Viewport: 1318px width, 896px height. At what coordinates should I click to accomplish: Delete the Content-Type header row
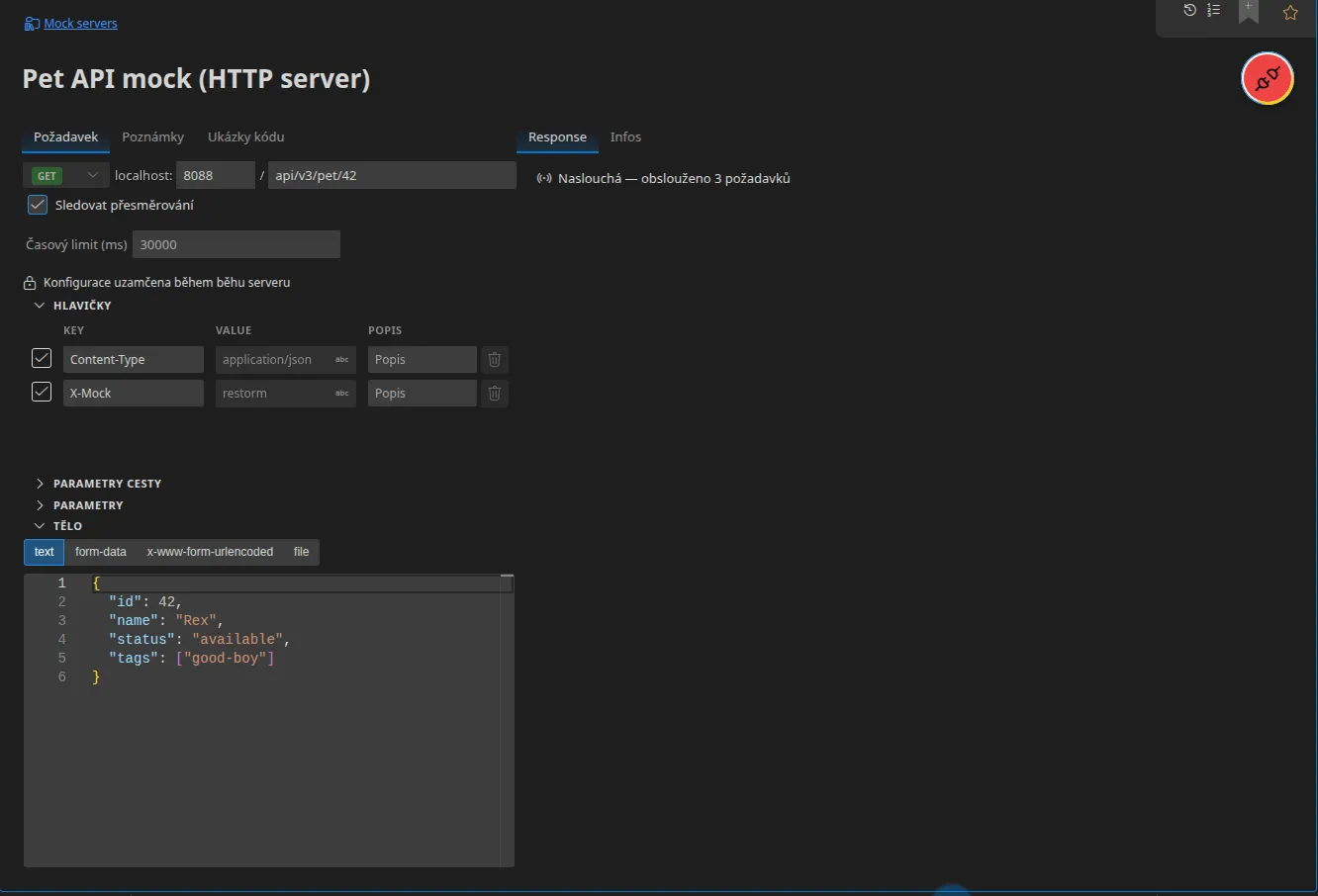coord(495,360)
